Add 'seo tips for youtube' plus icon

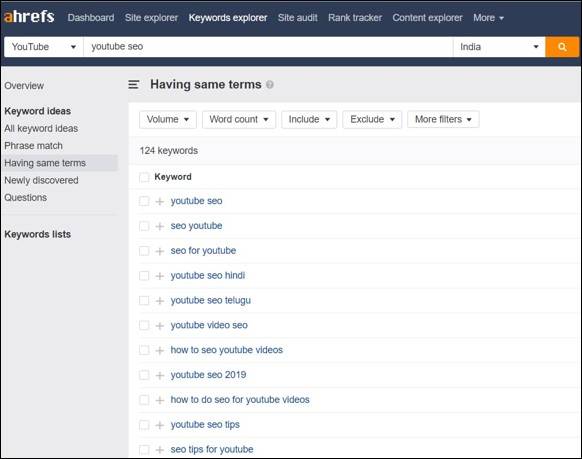(160, 450)
